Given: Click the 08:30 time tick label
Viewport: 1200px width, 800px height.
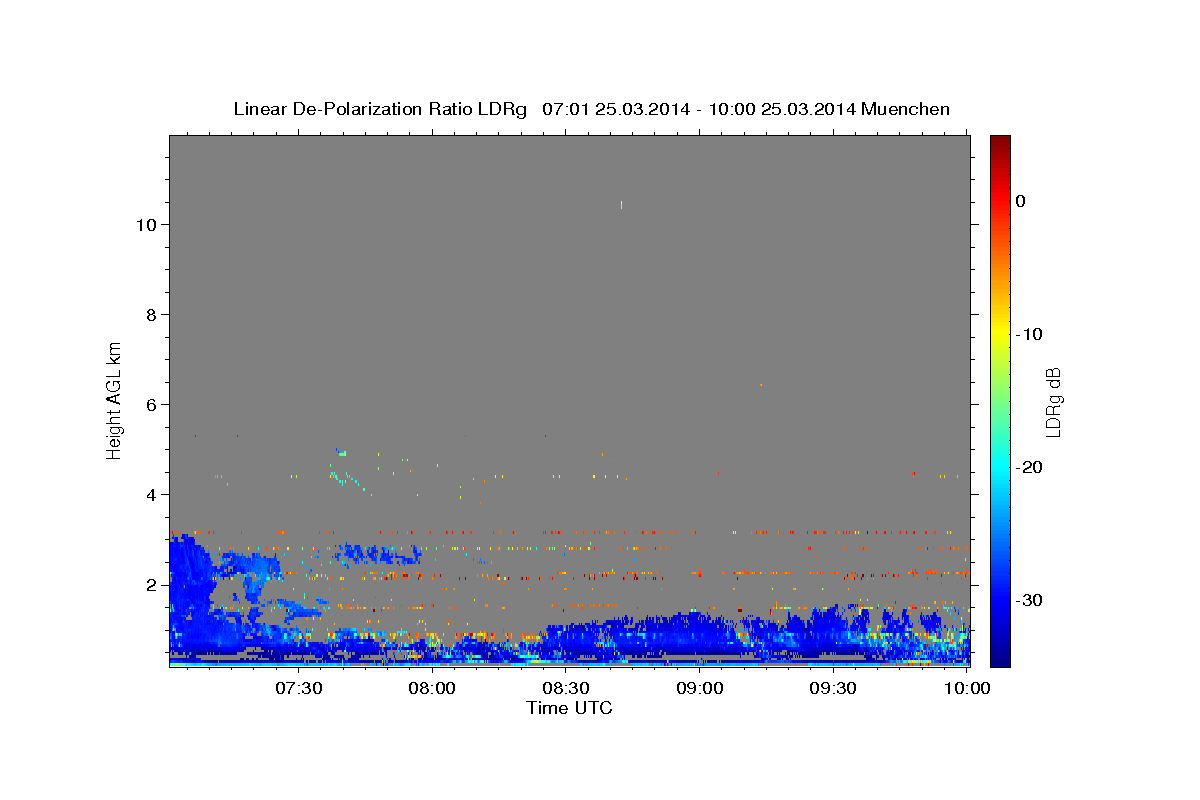Looking at the screenshot, I should pos(566,688).
